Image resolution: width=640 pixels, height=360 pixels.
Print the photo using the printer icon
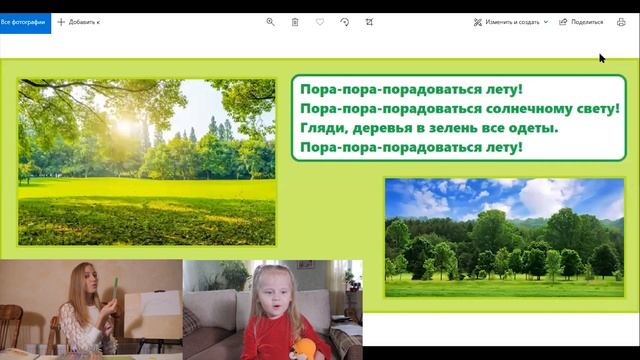click(621, 22)
